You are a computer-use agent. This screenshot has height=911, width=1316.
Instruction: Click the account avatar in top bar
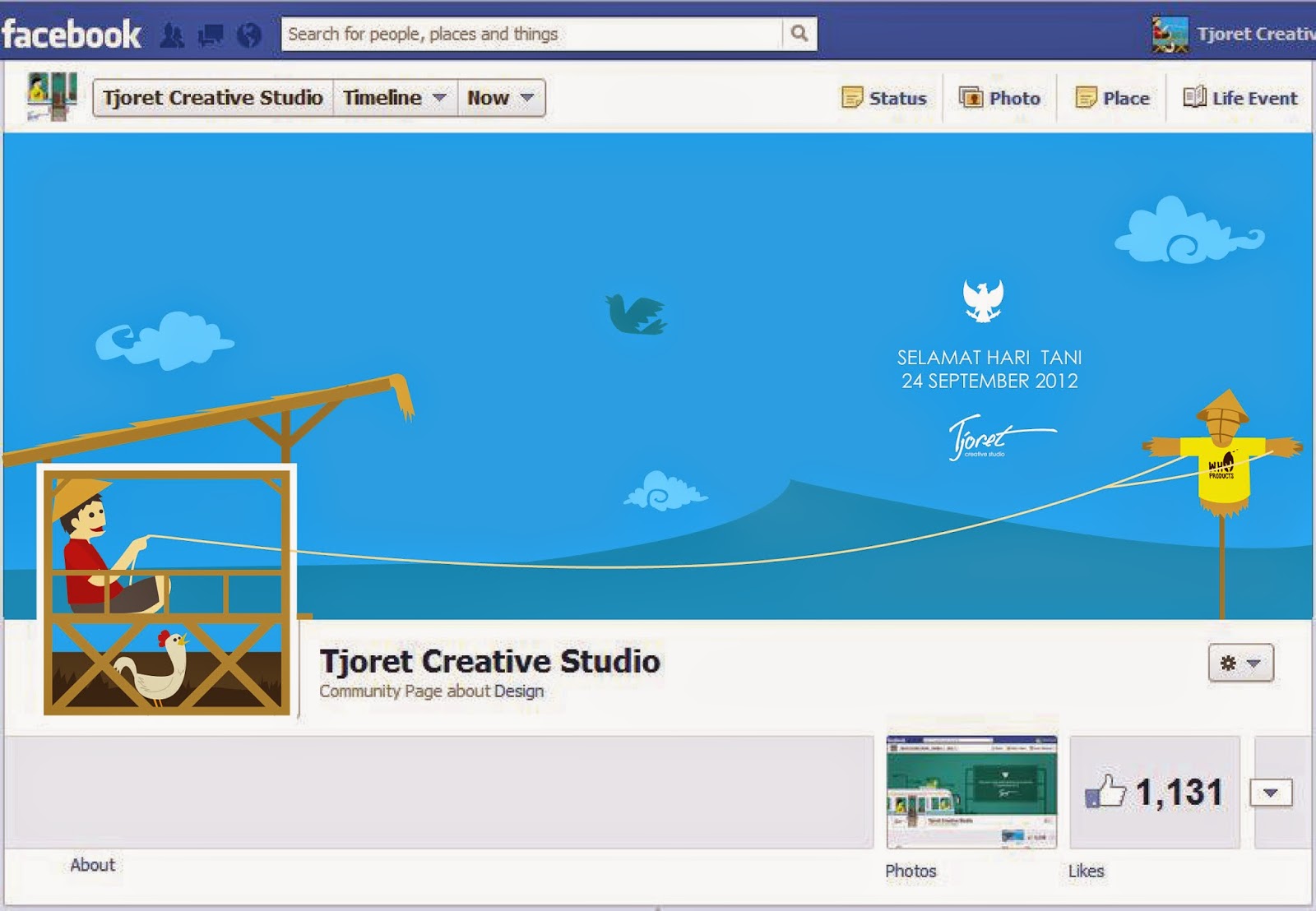1170,35
